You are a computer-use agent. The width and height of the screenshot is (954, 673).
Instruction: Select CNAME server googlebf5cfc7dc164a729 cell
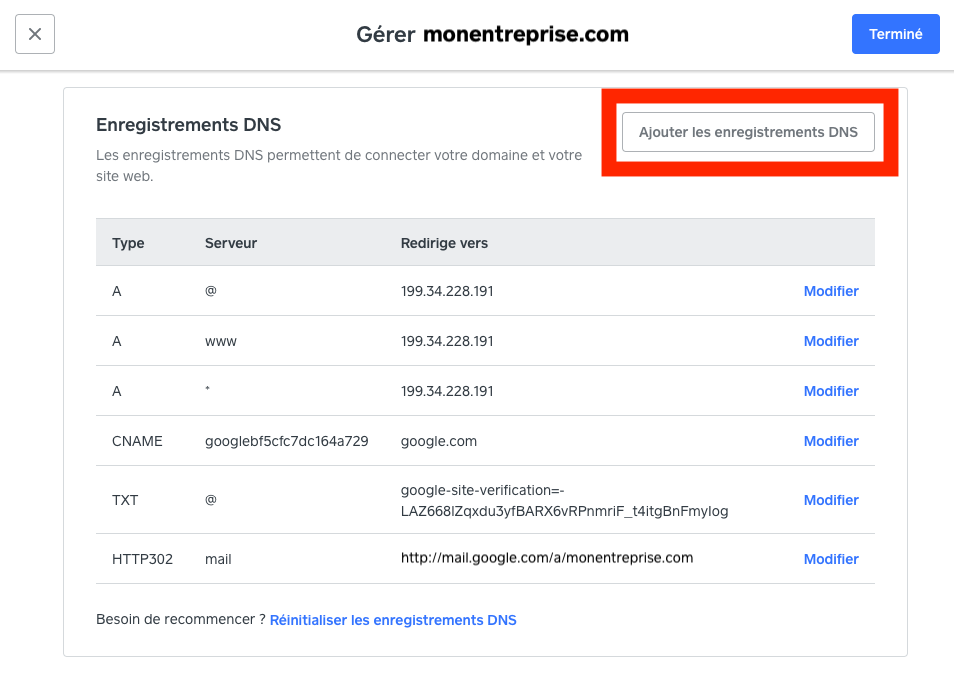(287, 441)
